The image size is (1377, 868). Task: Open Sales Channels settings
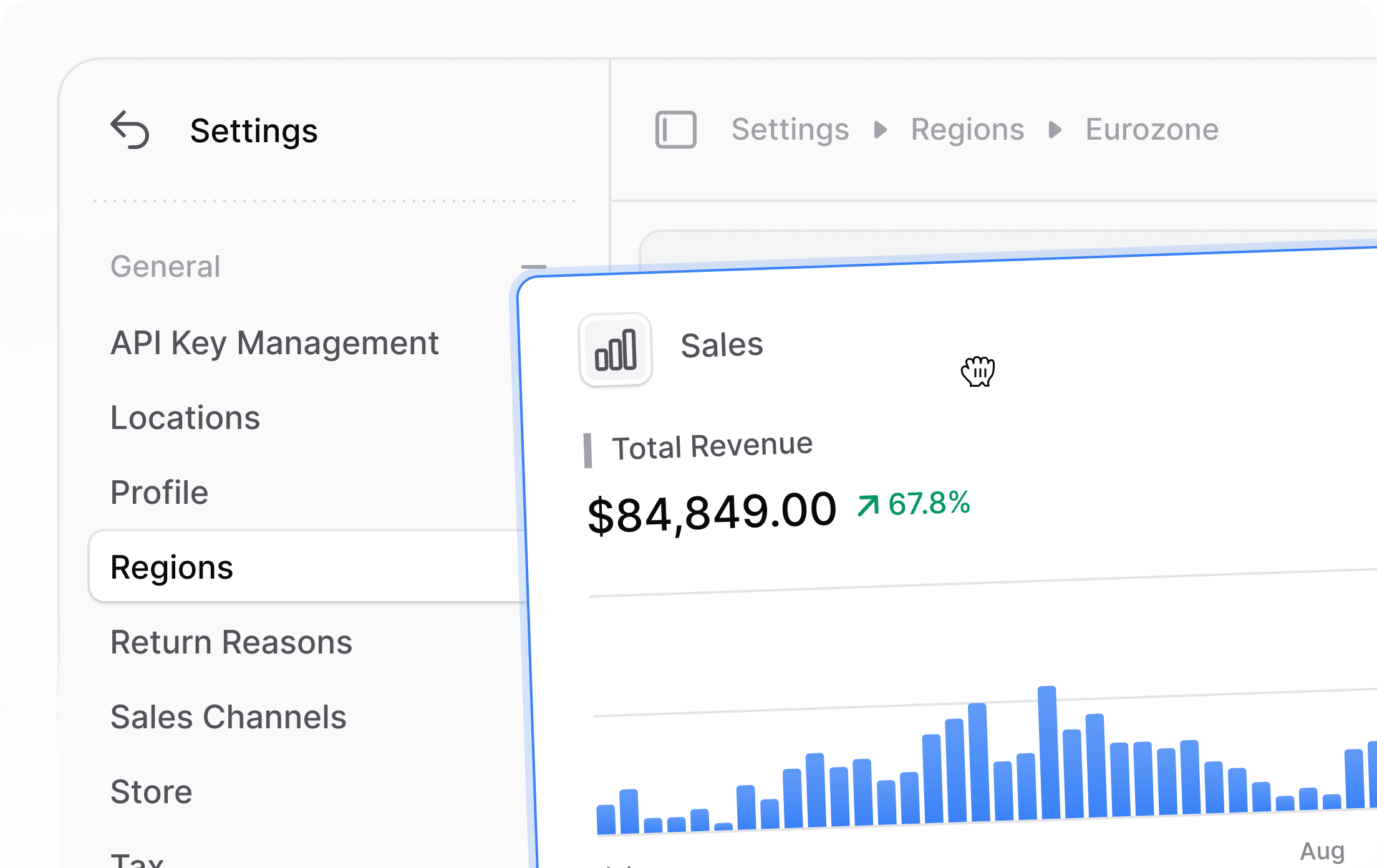[228, 717]
